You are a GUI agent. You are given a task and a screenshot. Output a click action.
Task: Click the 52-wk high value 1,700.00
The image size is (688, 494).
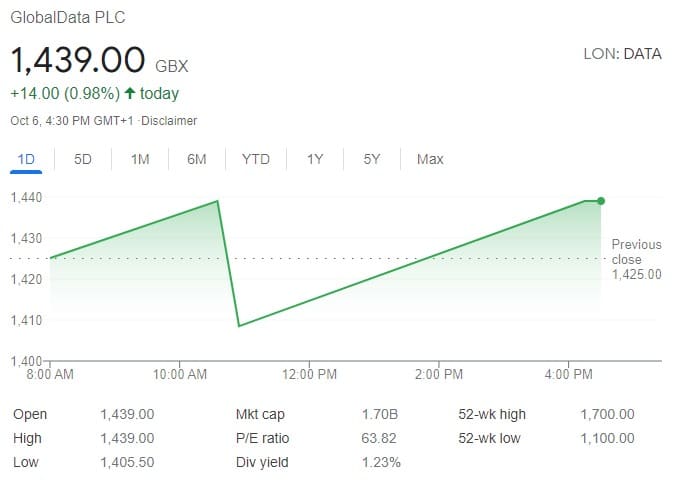607,414
